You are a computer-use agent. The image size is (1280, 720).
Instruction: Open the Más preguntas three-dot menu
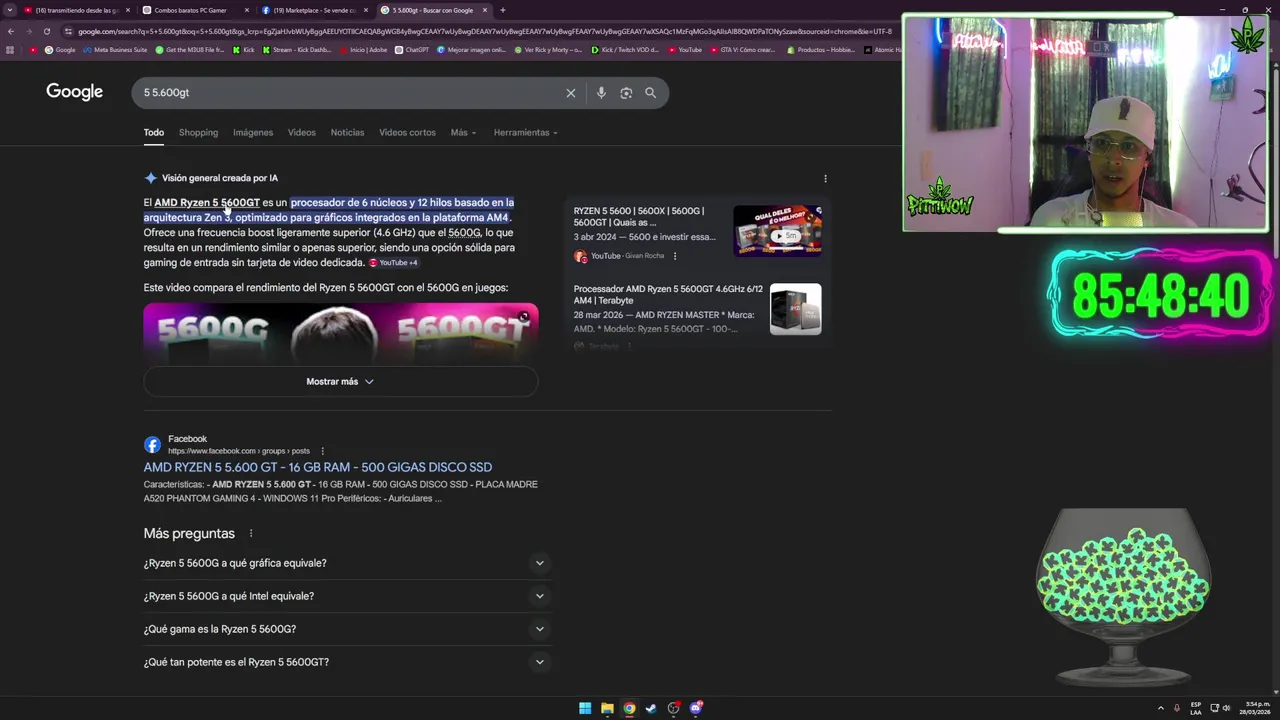(251, 534)
